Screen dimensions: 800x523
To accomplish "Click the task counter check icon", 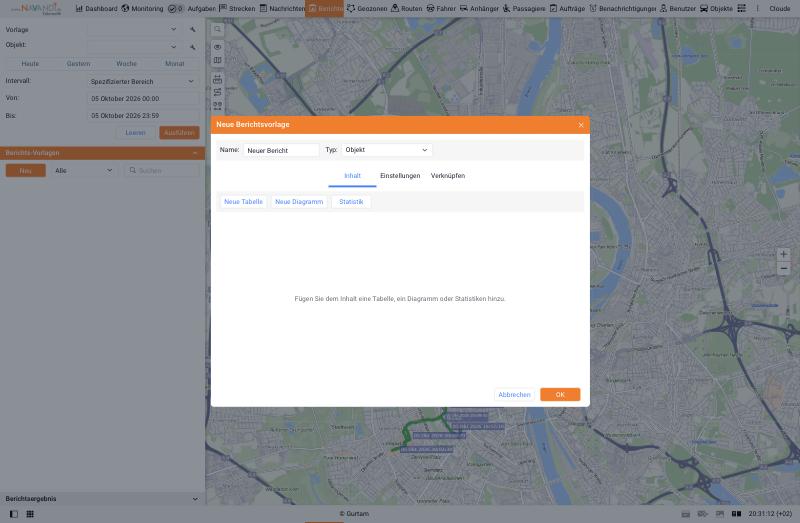I will click(172, 9).
